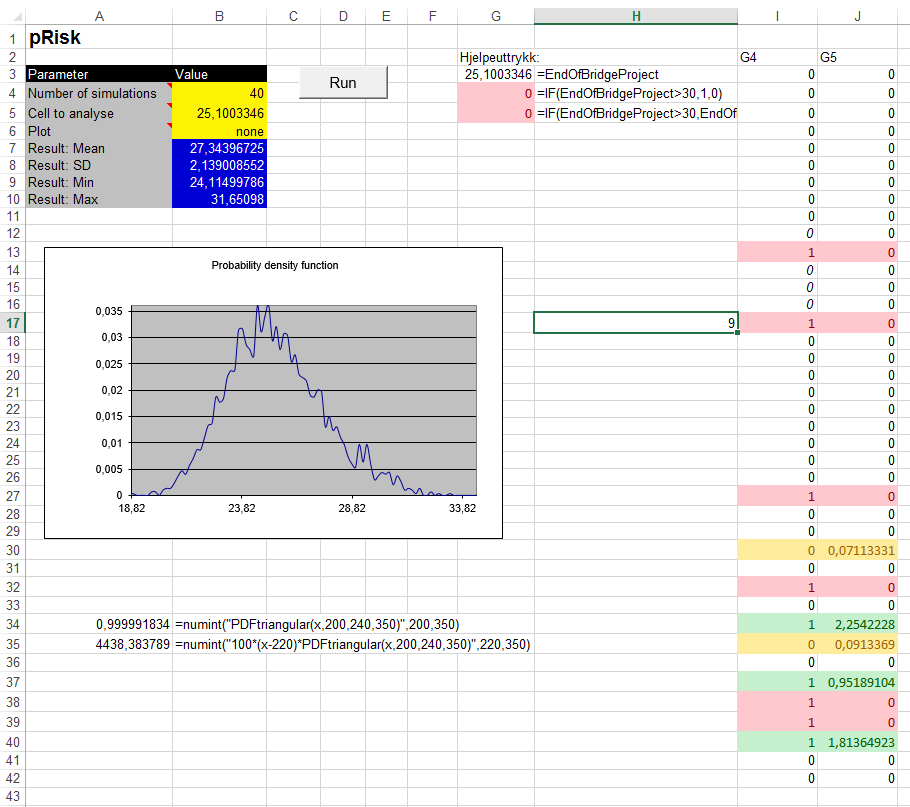Select row 1 header
Viewport: 910px width, 807px height.
[x=13, y=39]
